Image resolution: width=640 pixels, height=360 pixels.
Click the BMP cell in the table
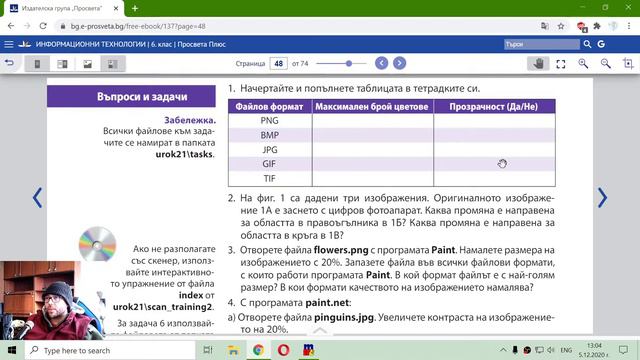tap(269, 135)
